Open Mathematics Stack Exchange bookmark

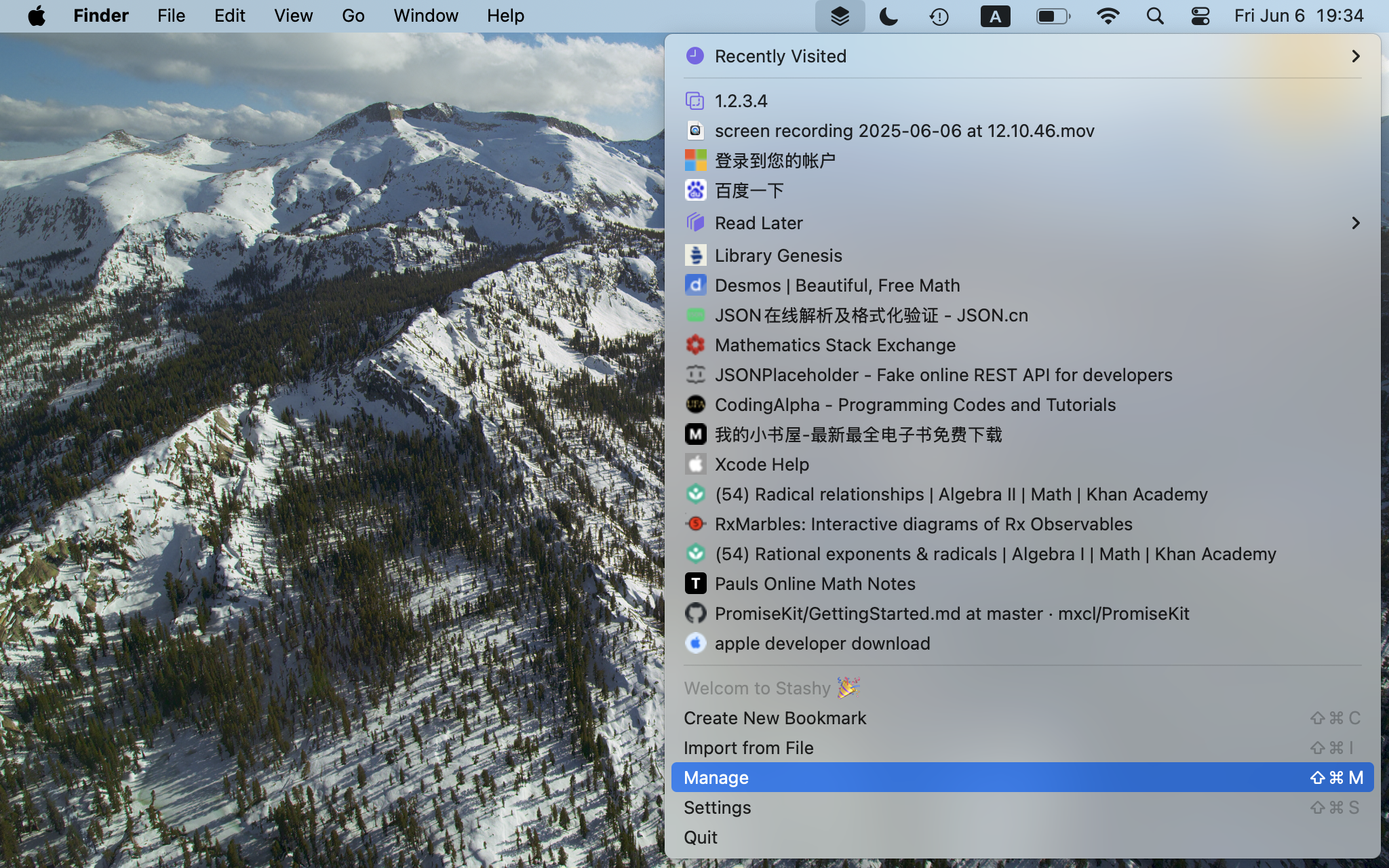point(836,344)
